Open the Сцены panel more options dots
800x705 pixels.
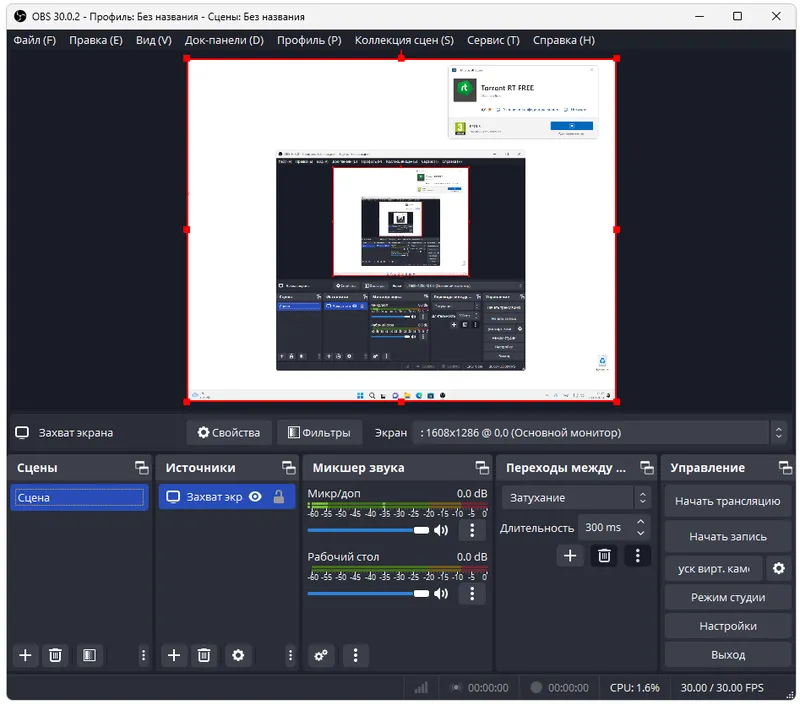pyautogui.click(x=143, y=655)
